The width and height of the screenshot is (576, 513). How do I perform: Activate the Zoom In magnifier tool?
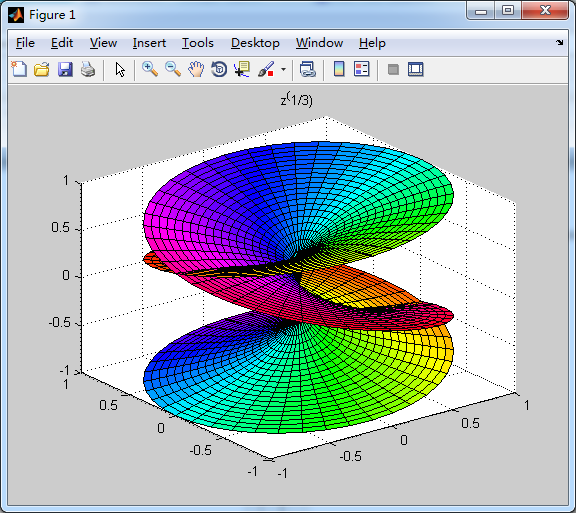(150, 69)
